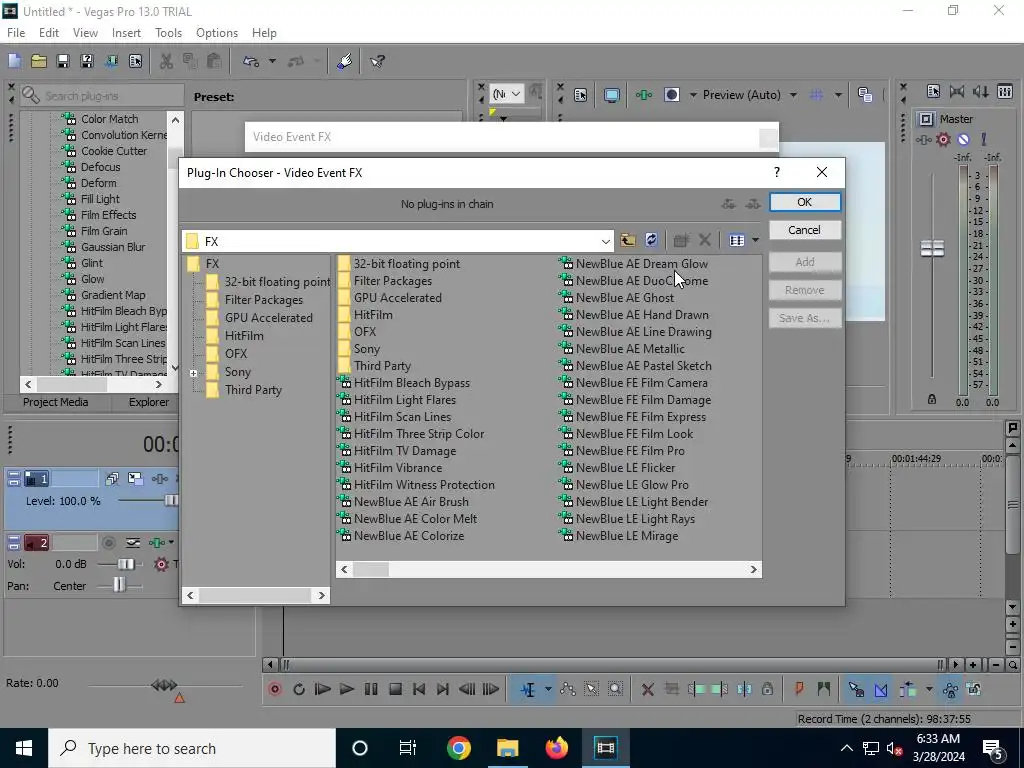Click the track 1 Level slider handle
This screenshot has height=768, width=1024.
(171, 501)
